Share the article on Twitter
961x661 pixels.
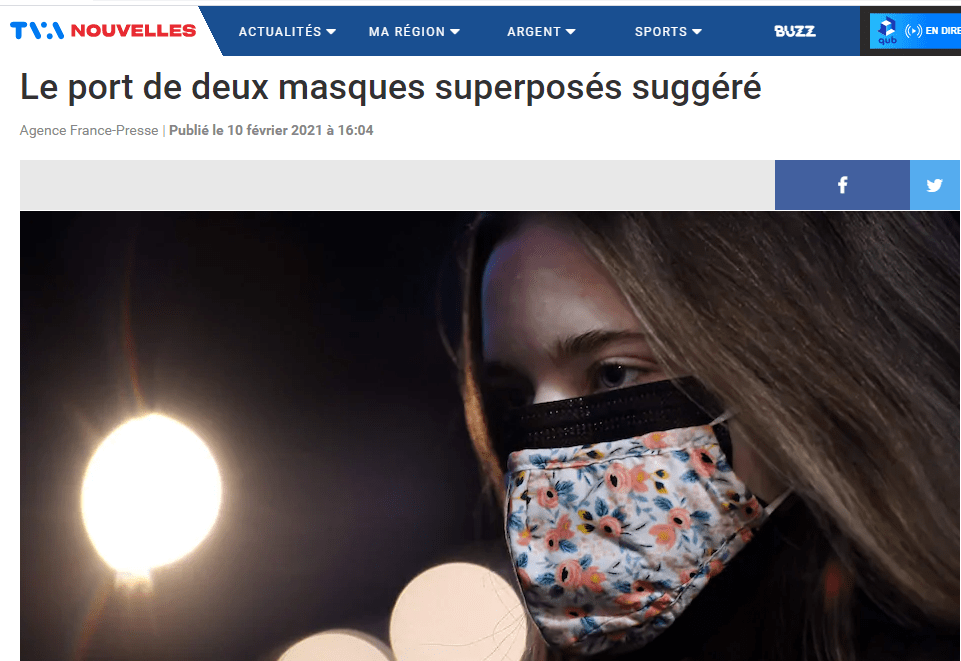(935, 185)
